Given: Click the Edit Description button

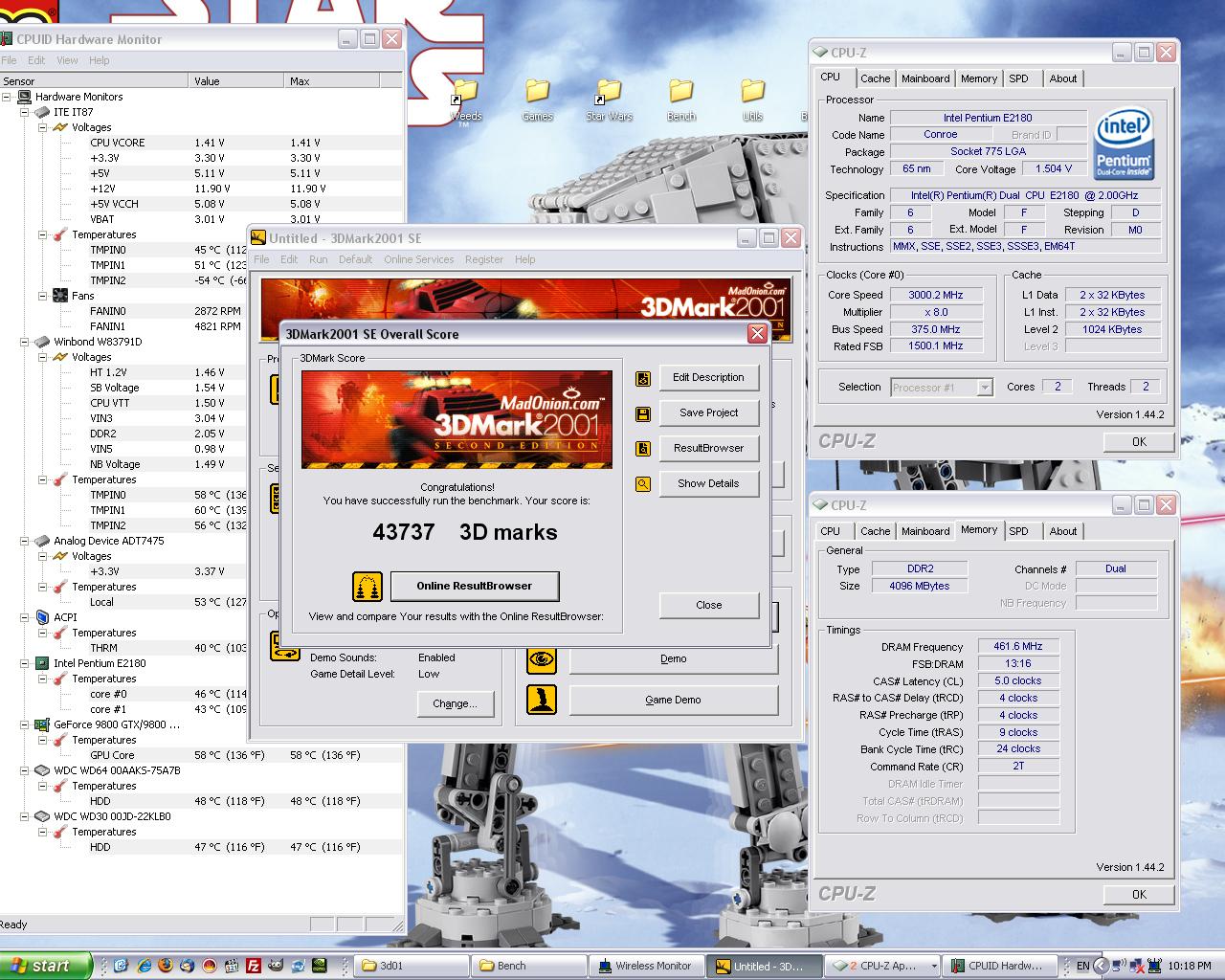Looking at the screenshot, I should (x=708, y=377).
